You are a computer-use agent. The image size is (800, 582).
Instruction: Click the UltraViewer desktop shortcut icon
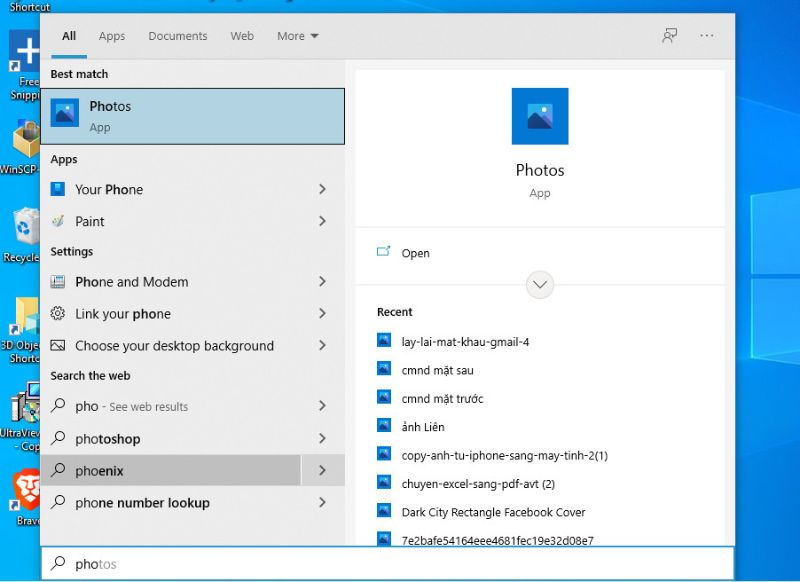tap(26, 403)
